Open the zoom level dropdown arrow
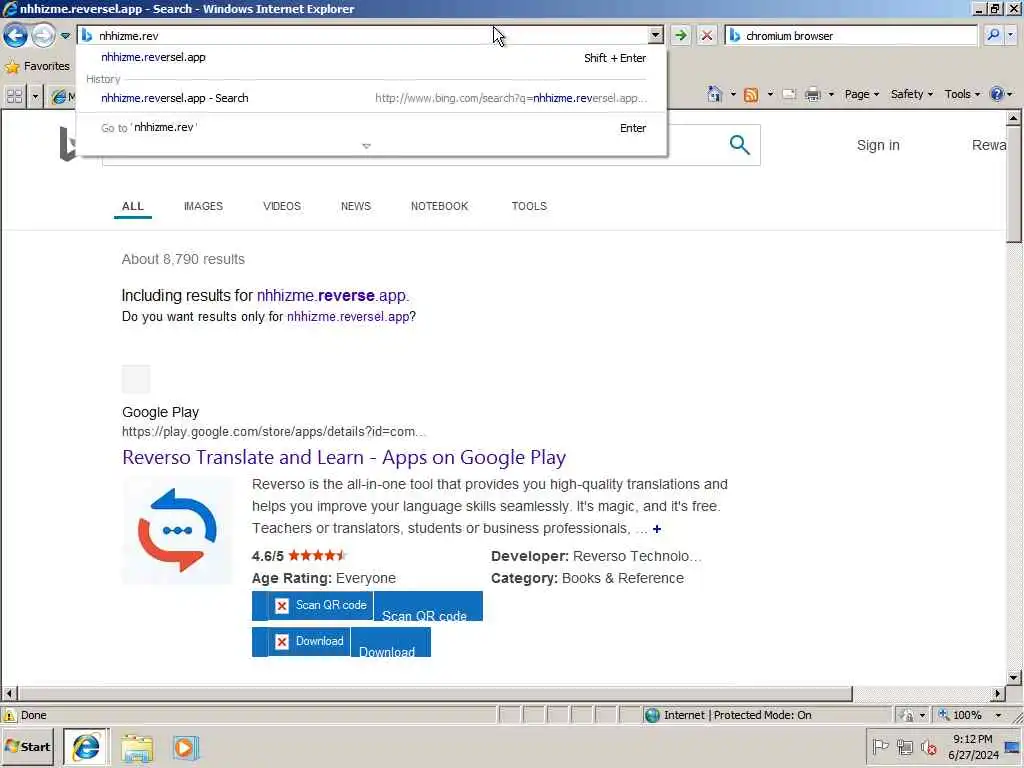Viewport: 1024px width, 768px height. coord(998,715)
